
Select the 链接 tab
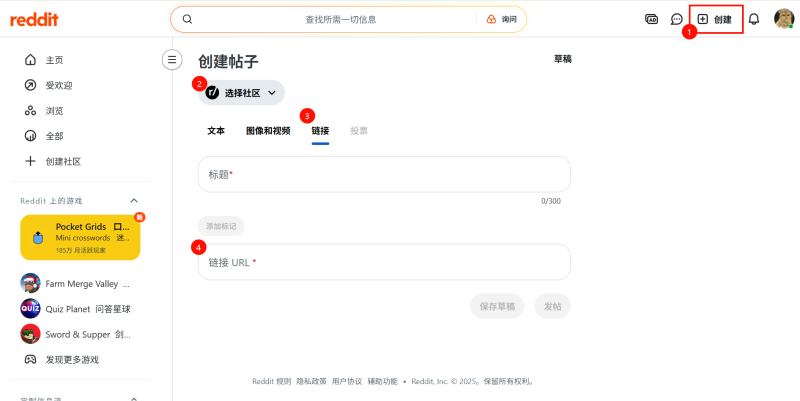[320, 131]
